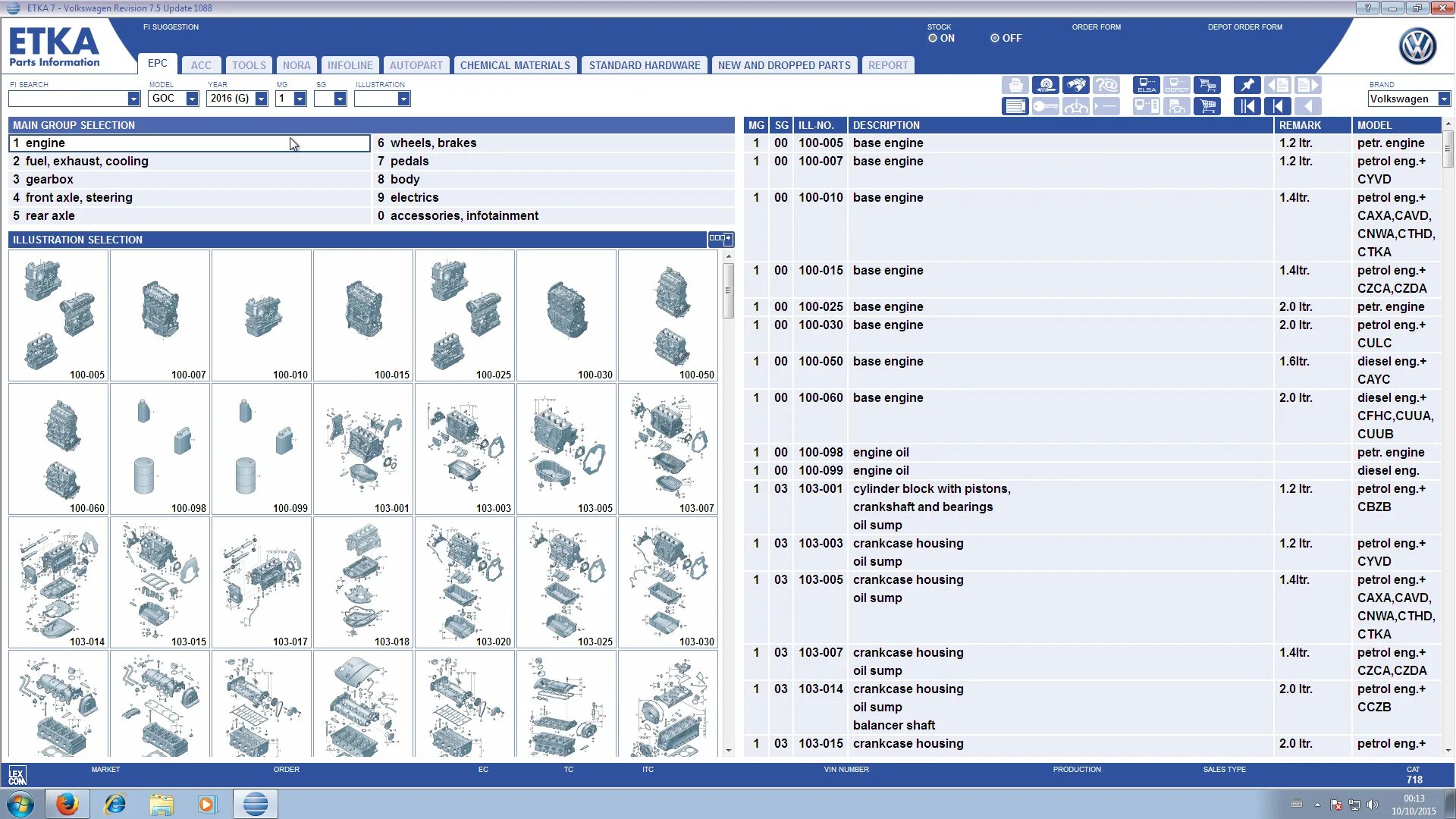The width and height of the screenshot is (1456, 819).
Task: Select main group 2 fuel, exhaust, cooling
Action: coord(190,161)
